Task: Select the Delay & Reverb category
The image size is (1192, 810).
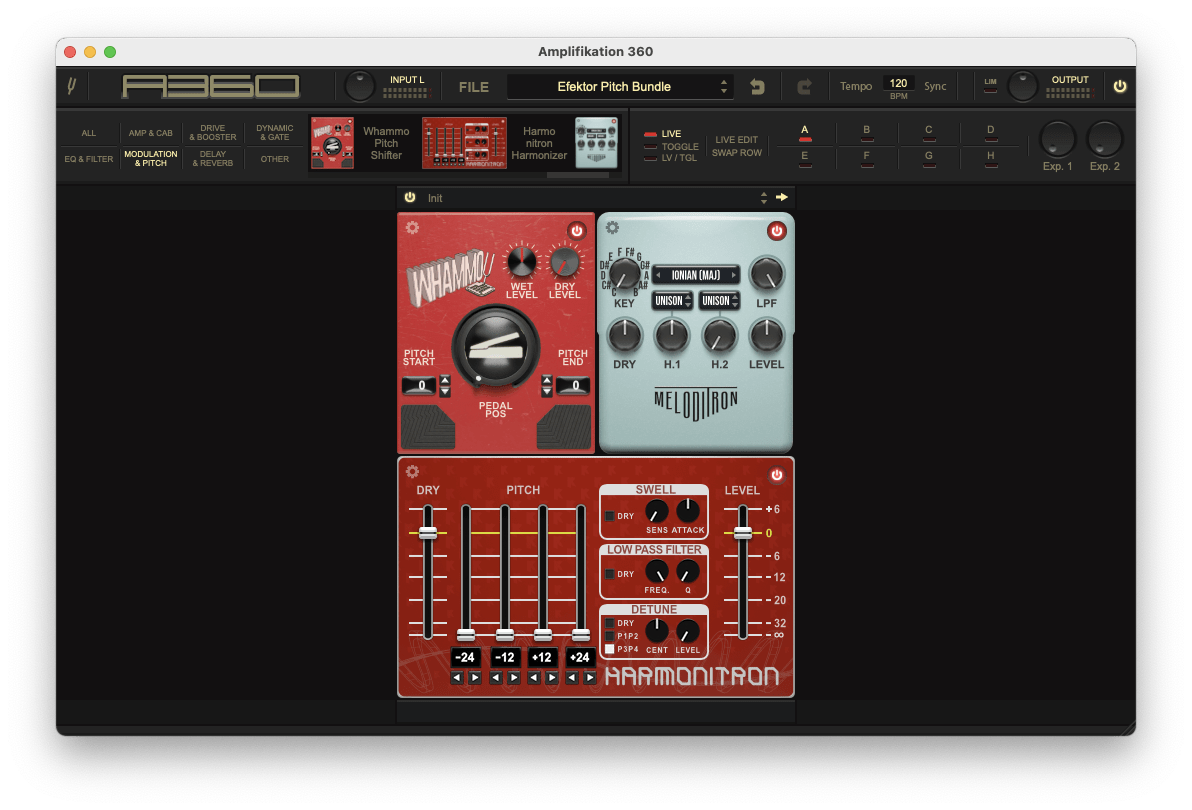Action: (211, 159)
